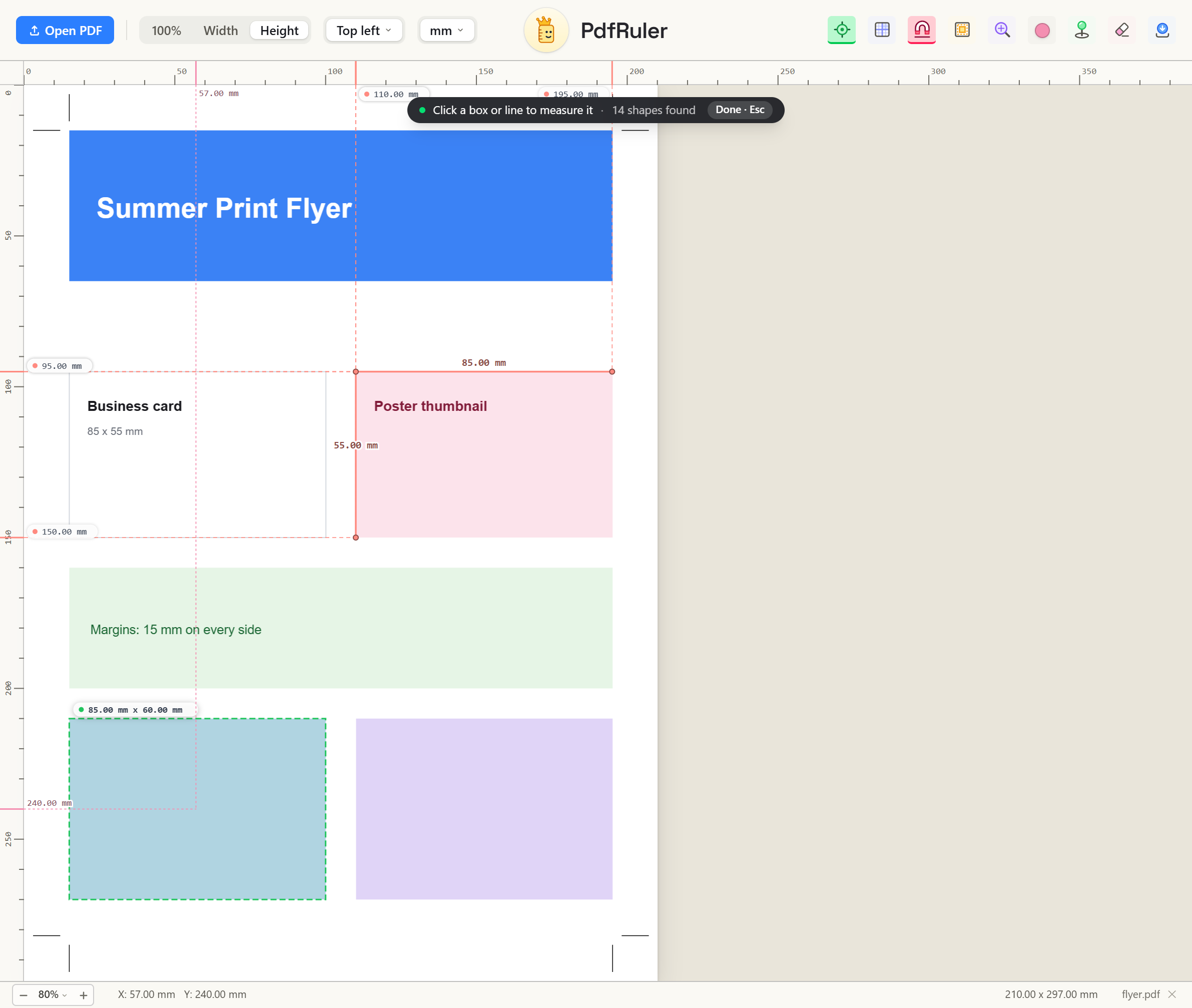The width and height of the screenshot is (1192, 1008).
Task: Click the 14 shapes found text
Action: (x=653, y=110)
